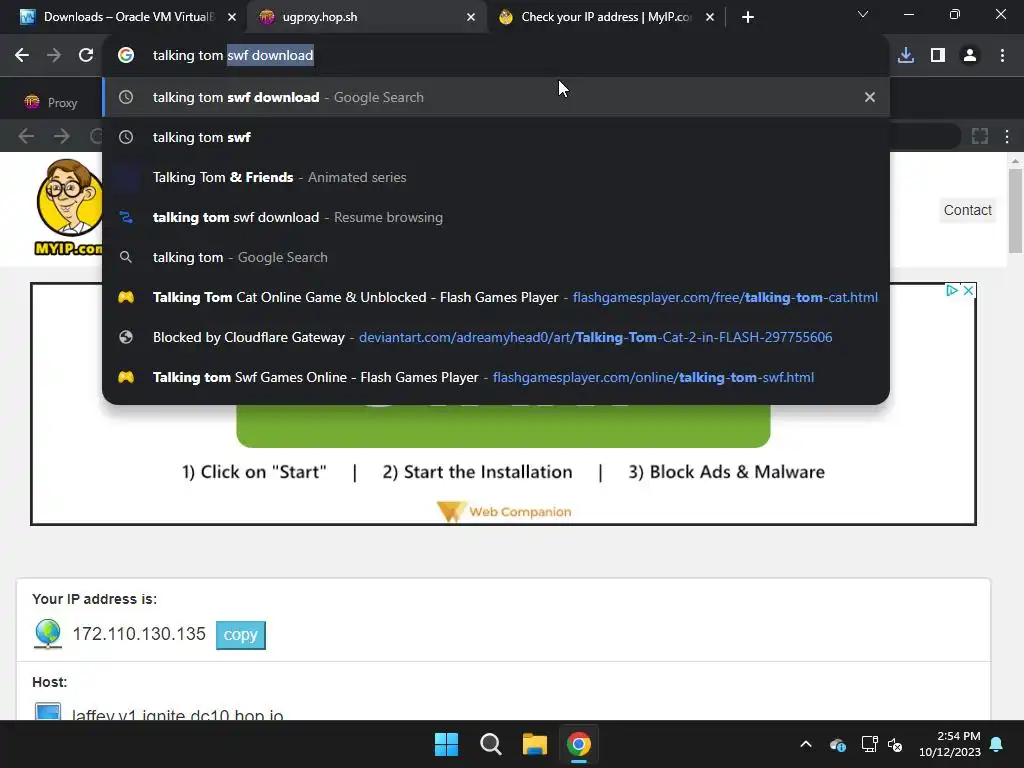Screen dimensions: 1024x768
Task: Open Talking Tom Cat Online Game & Unblocked suggestion
Action: click(496, 297)
